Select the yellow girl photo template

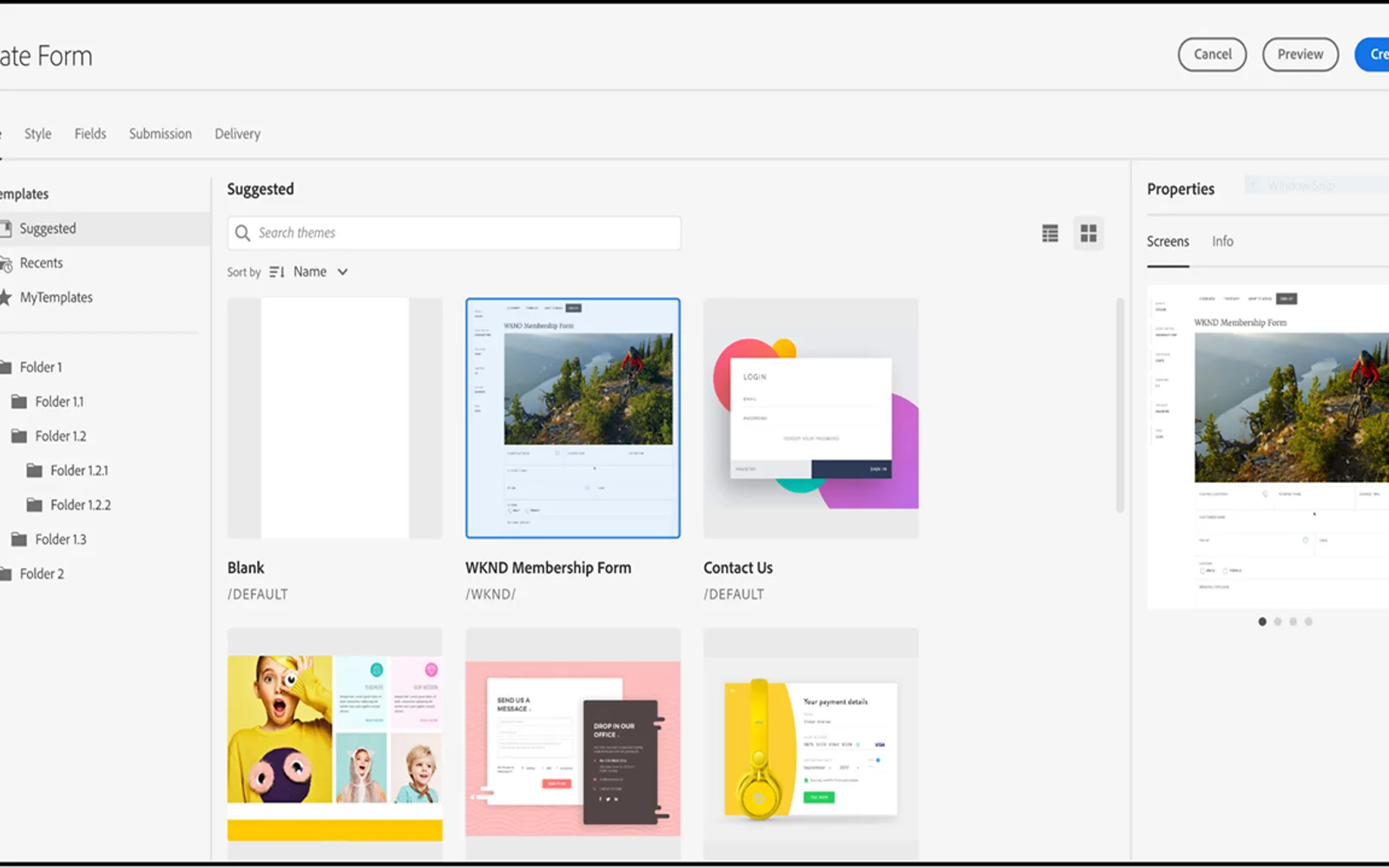point(335,744)
